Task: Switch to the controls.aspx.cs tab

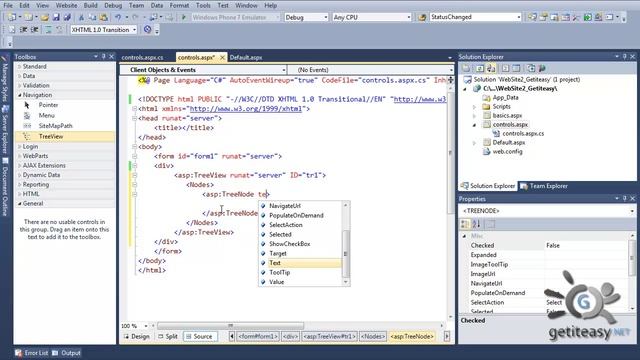Action: pos(142,58)
